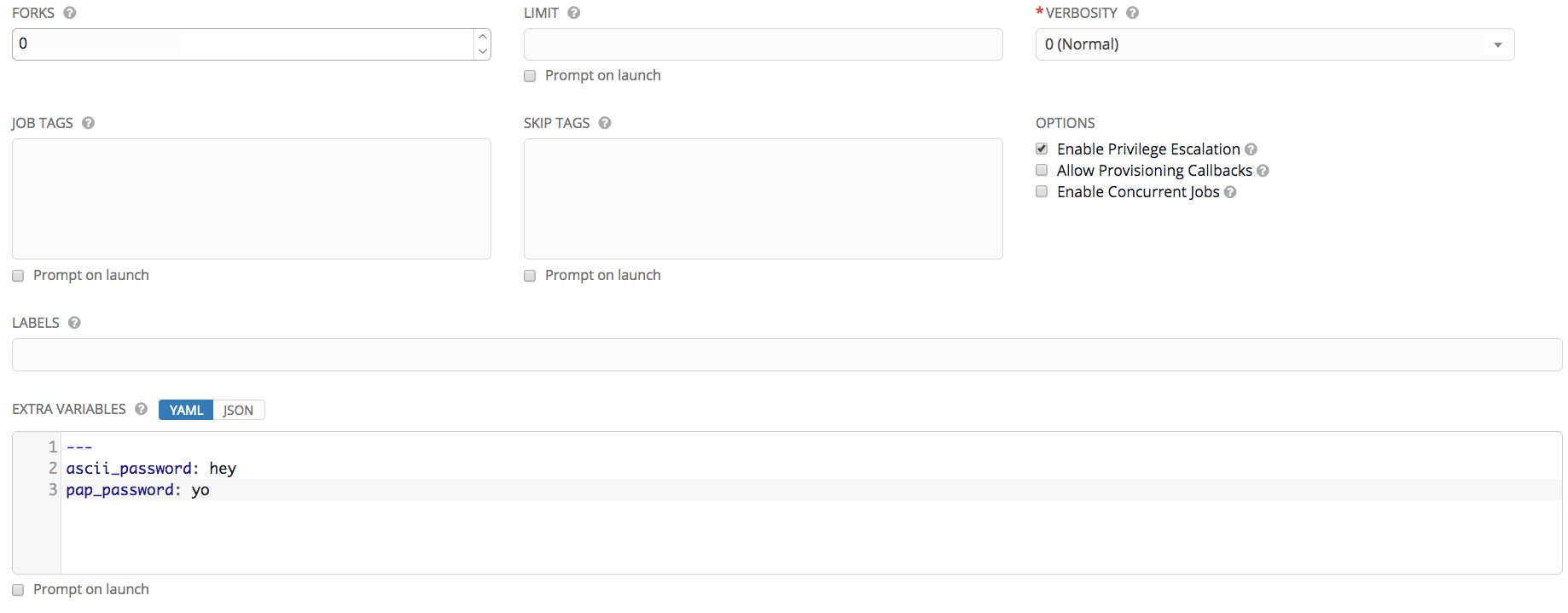Switch Extra Variables to JSON format
The image size is (1568, 613).
point(238,410)
